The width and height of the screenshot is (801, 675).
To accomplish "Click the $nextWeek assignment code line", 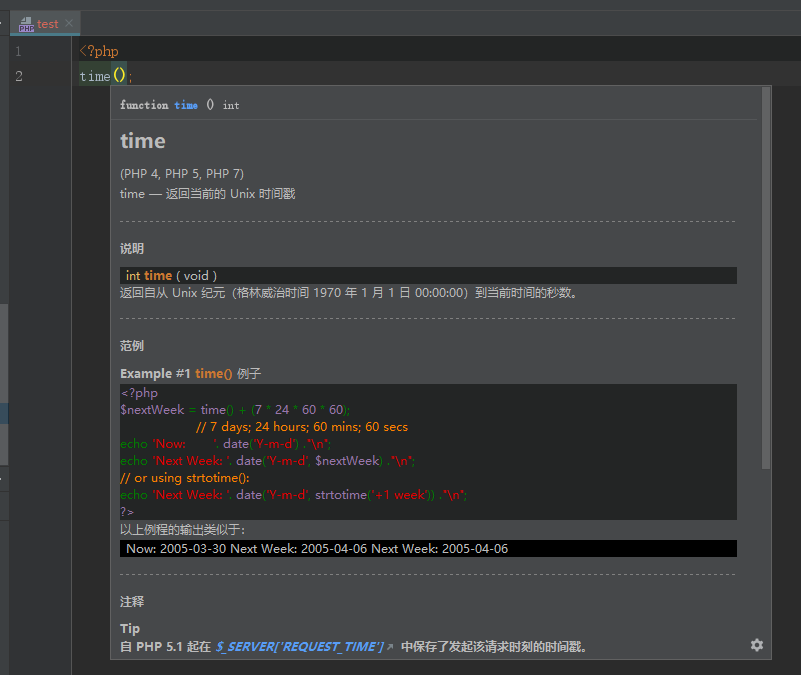I will pyautogui.click(x=235, y=410).
